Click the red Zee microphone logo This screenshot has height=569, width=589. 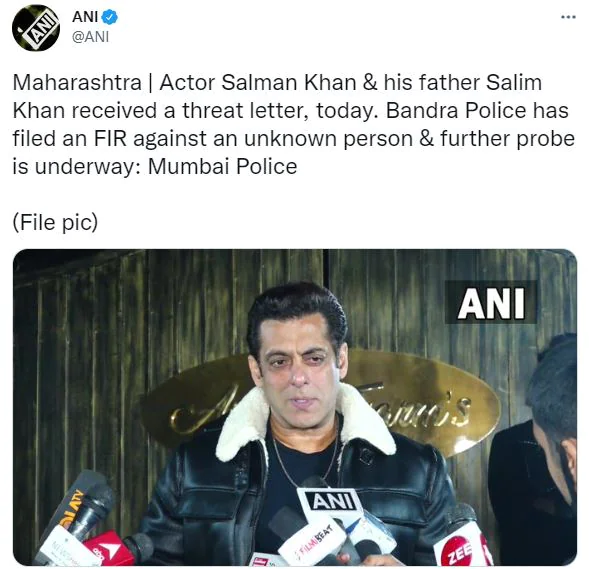point(458,551)
